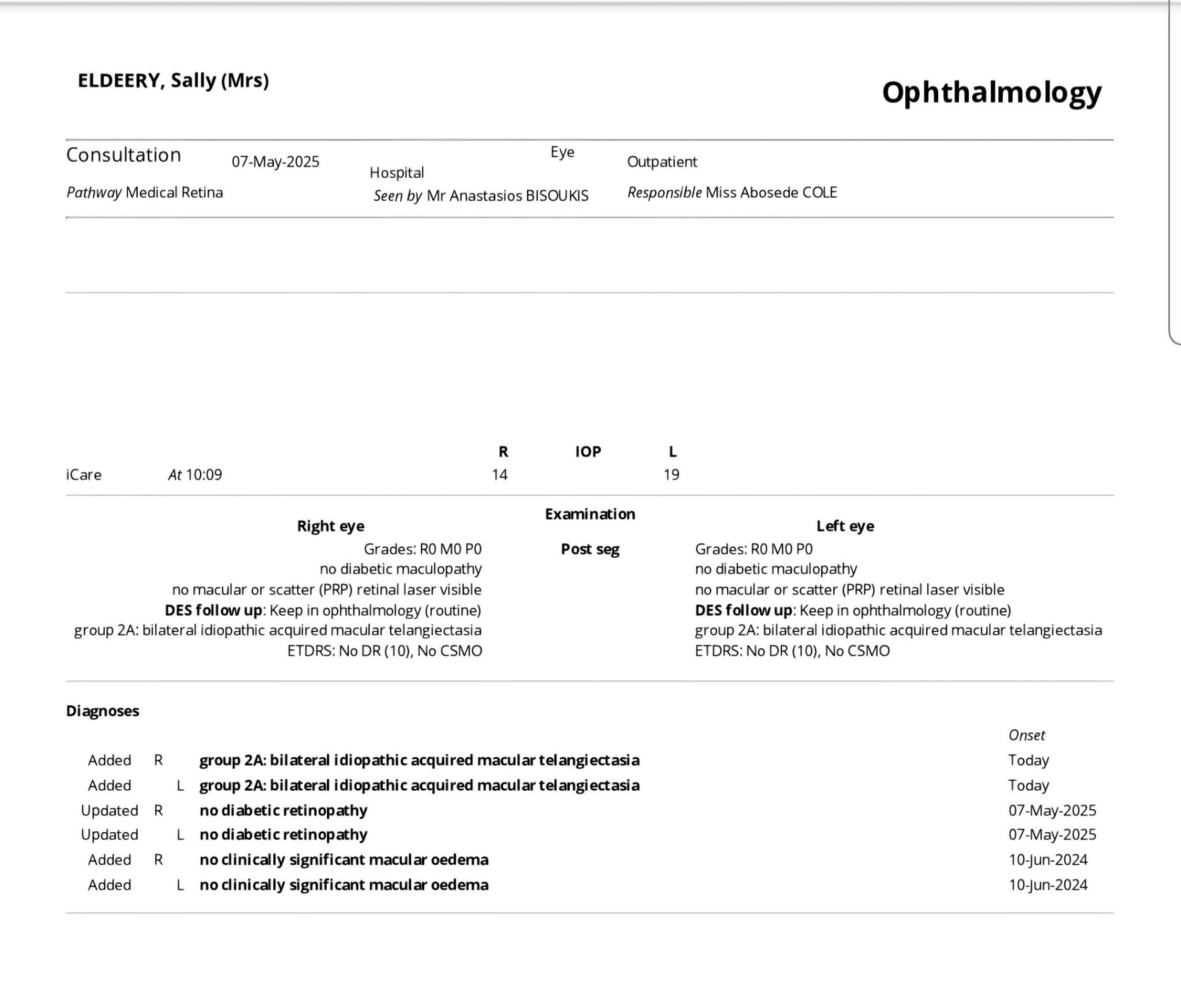Select the Pathway Medical Retina text
The image size is (1181, 1008).
[x=145, y=192]
